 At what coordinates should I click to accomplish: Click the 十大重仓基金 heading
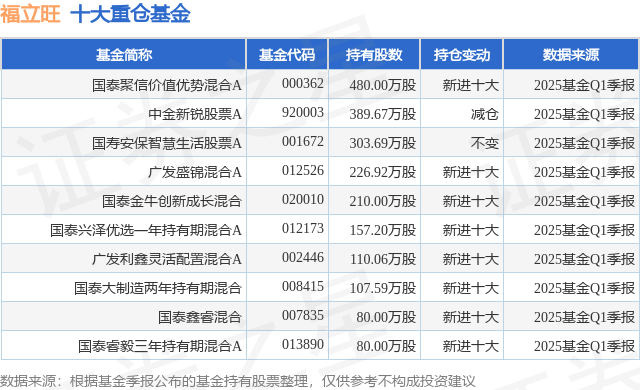130,13
